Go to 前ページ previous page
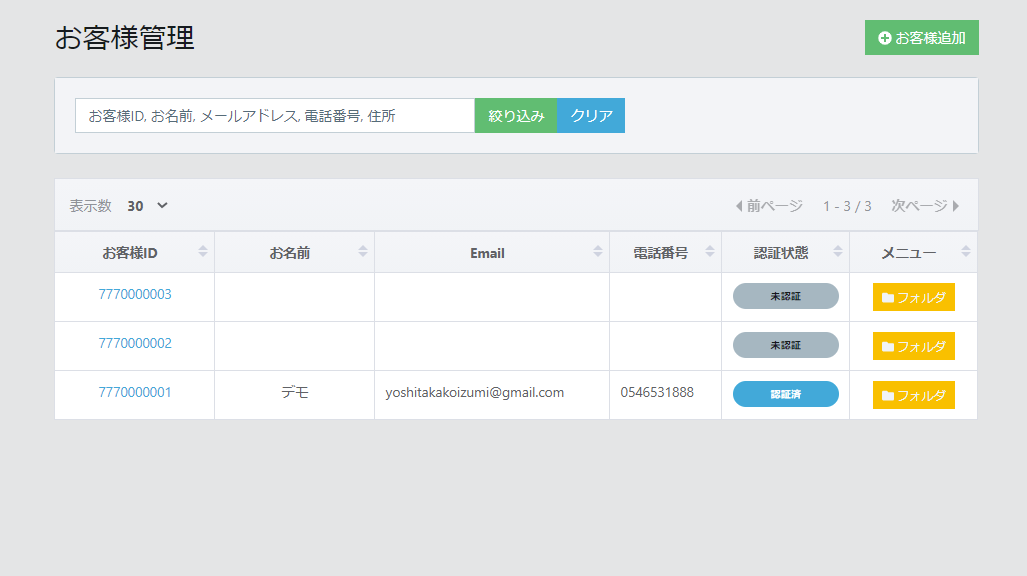 [769, 206]
